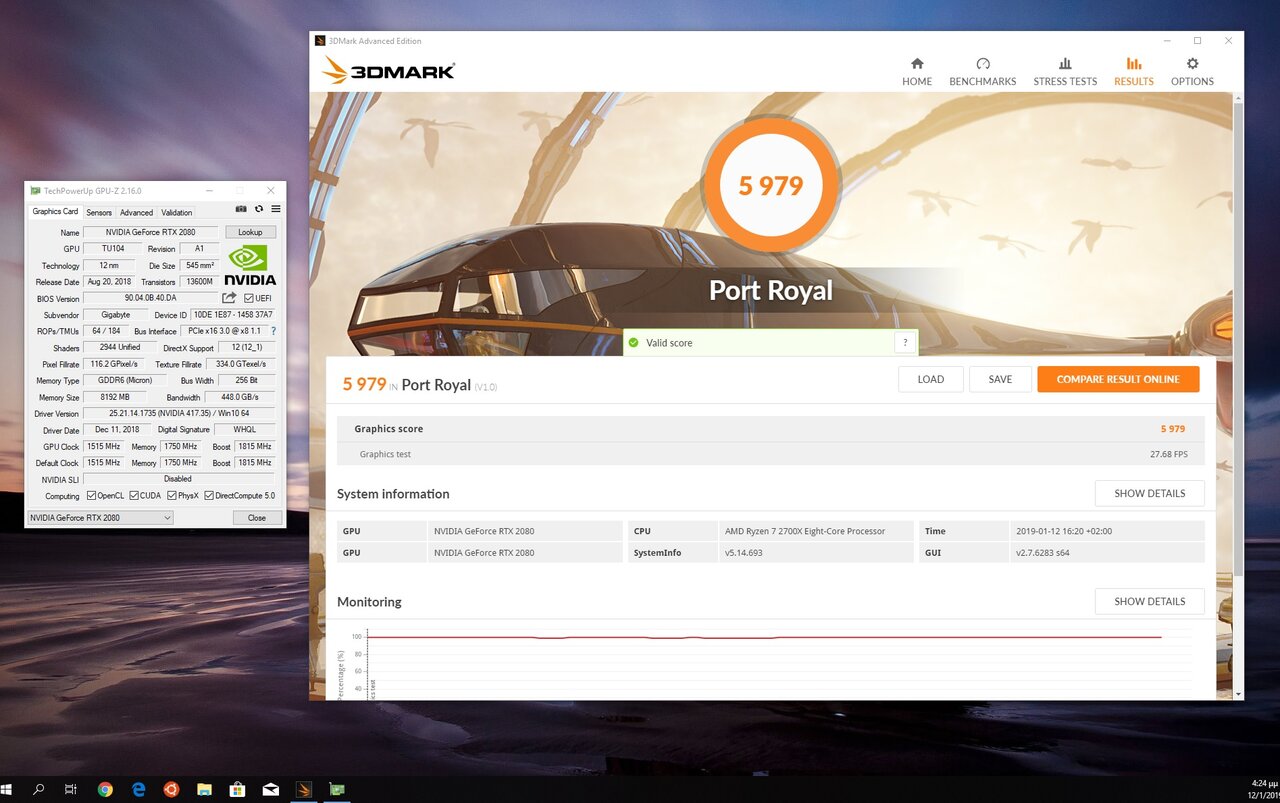Screen dimensions: 1280x803
Task: Click the Lookup button in GPU-Z
Action: (250, 232)
